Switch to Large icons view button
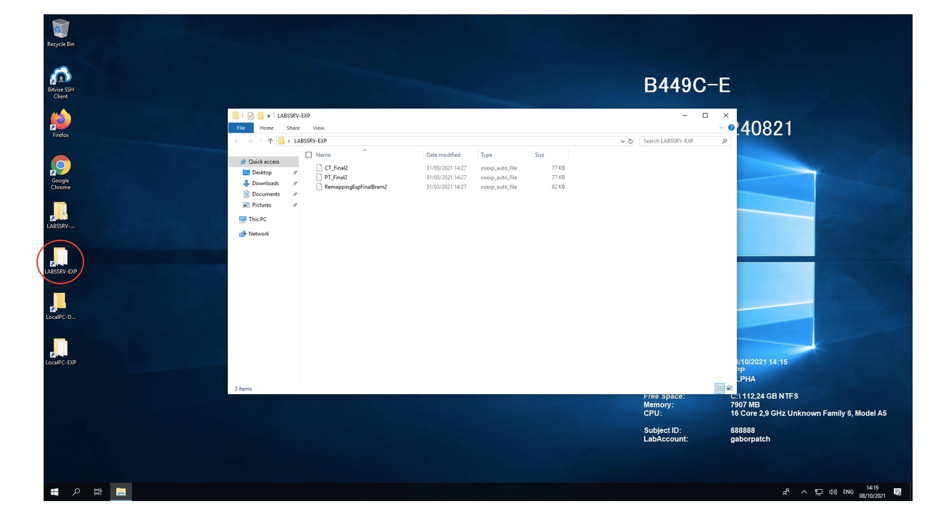 730,388
